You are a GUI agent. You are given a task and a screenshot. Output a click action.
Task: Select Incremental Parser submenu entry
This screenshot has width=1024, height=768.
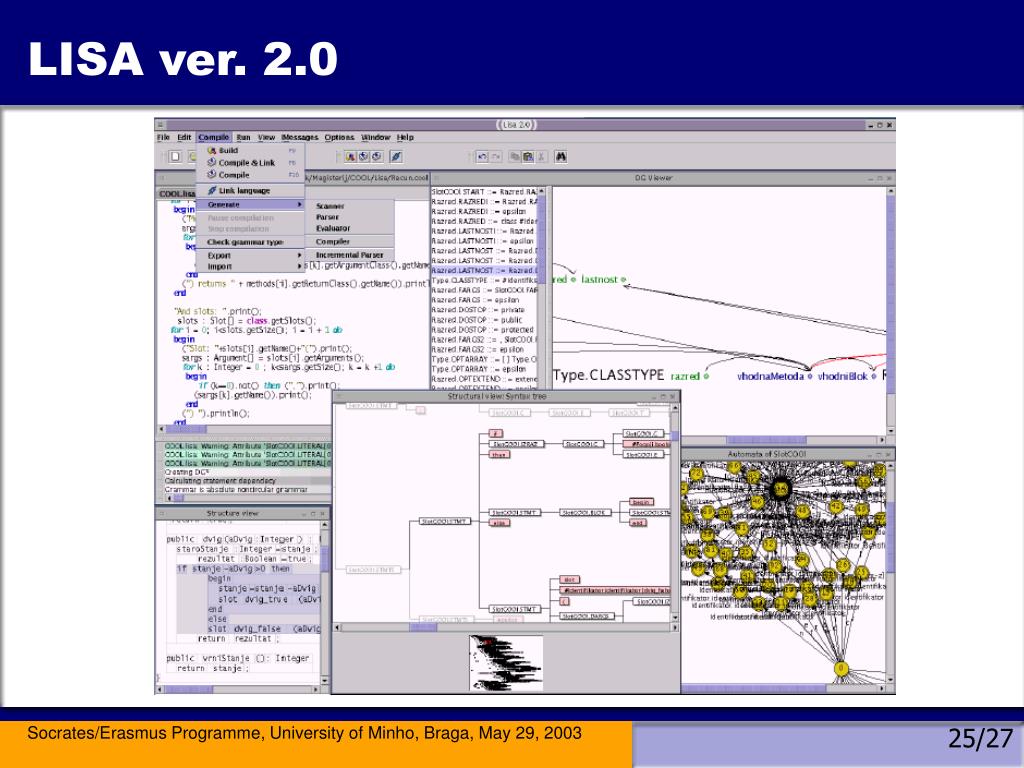click(x=350, y=255)
